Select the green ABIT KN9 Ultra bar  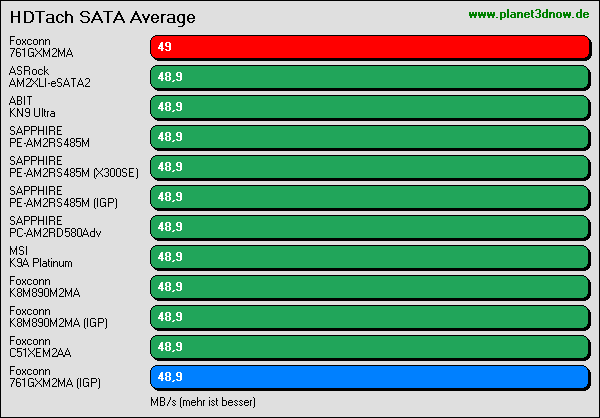[x=370, y=107]
